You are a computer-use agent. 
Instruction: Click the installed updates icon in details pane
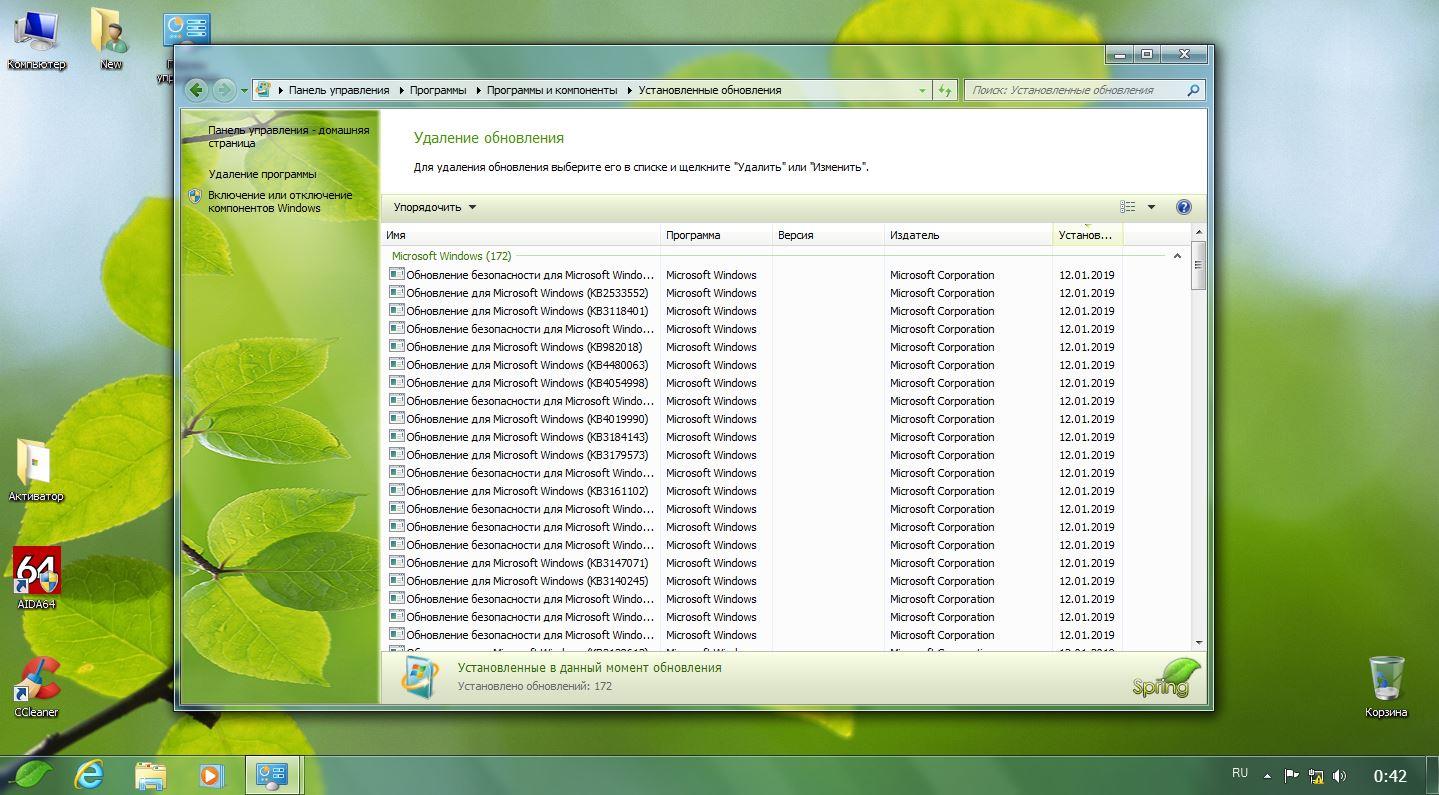pyautogui.click(x=420, y=677)
